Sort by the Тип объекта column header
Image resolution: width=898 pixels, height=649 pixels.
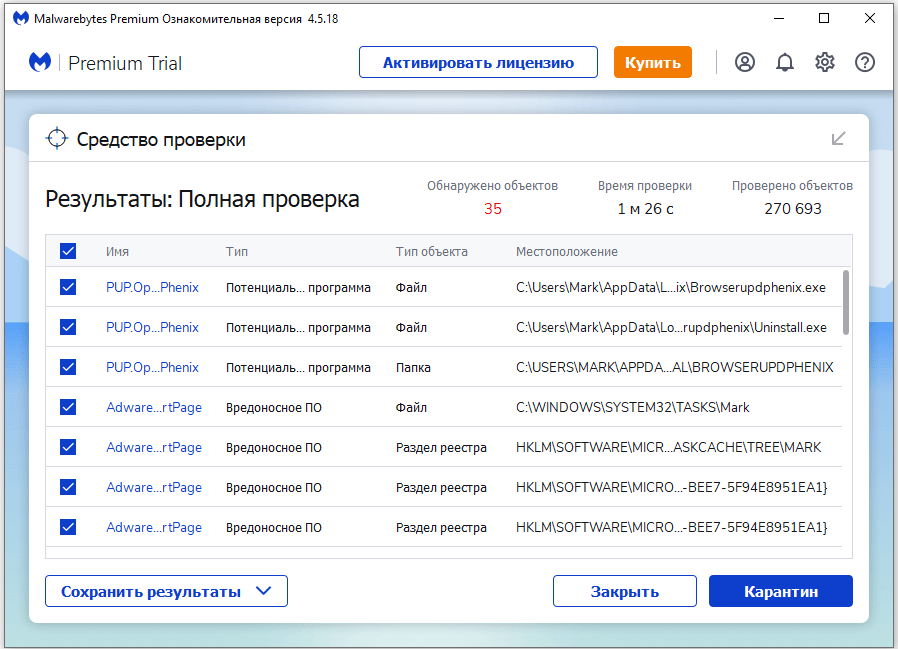point(431,252)
